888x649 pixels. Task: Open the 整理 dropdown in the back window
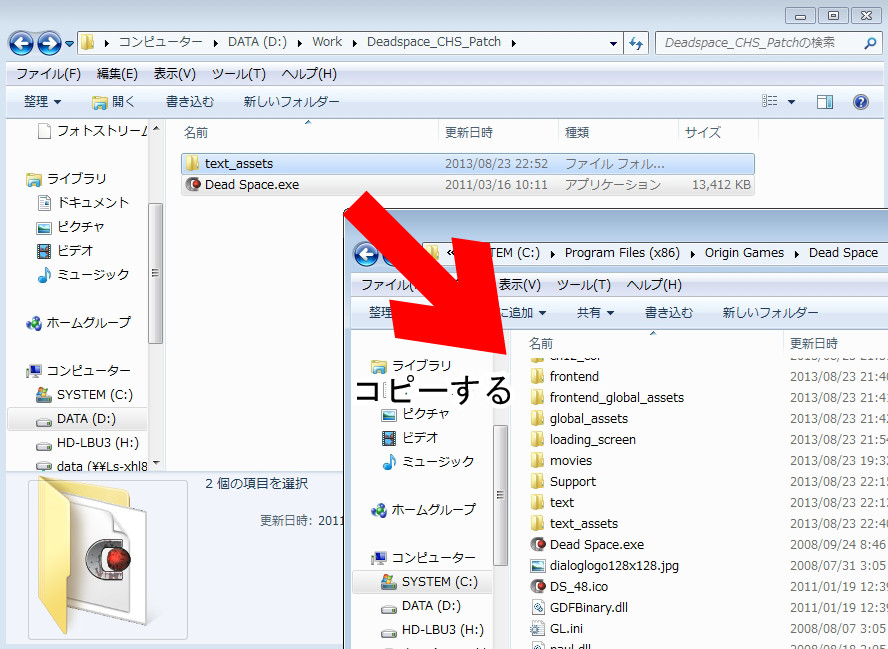click(x=42, y=101)
